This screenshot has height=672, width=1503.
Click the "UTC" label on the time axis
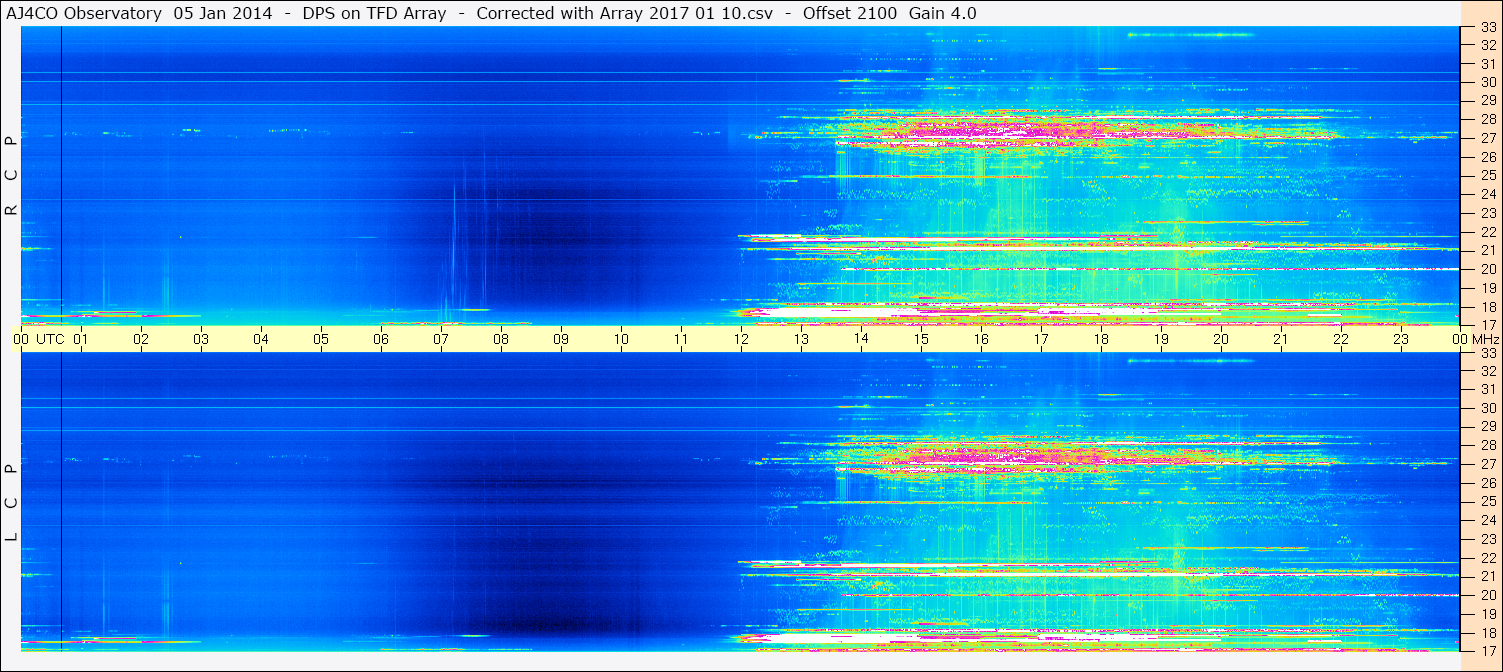pyautogui.click(x=50, y=339)
